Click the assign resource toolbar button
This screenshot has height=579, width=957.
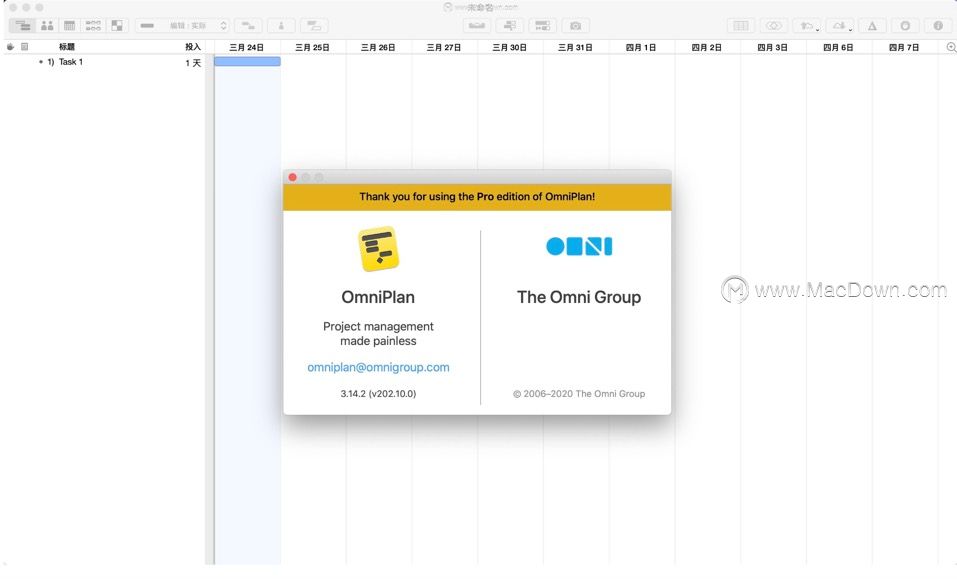(281, 26)
